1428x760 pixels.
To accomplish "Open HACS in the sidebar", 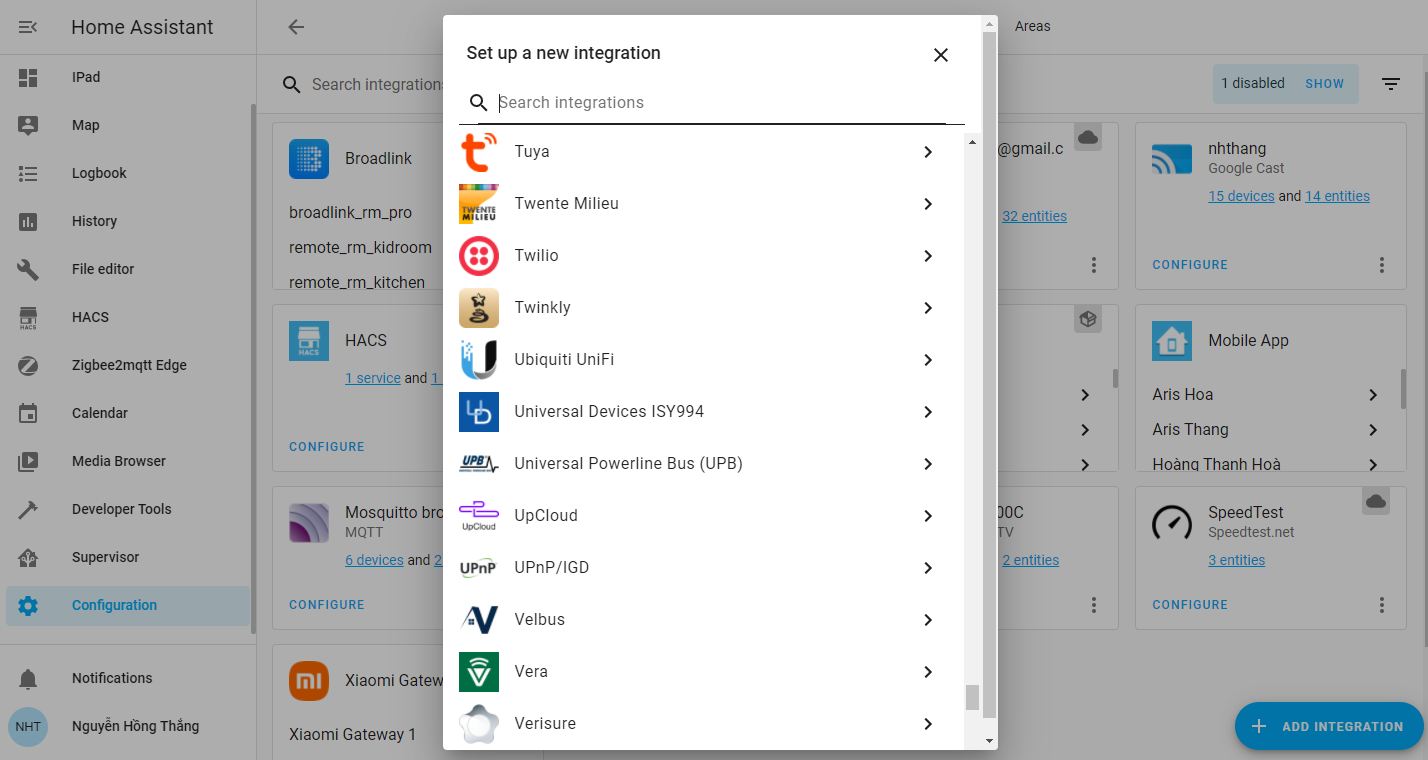I will (90, 317).
